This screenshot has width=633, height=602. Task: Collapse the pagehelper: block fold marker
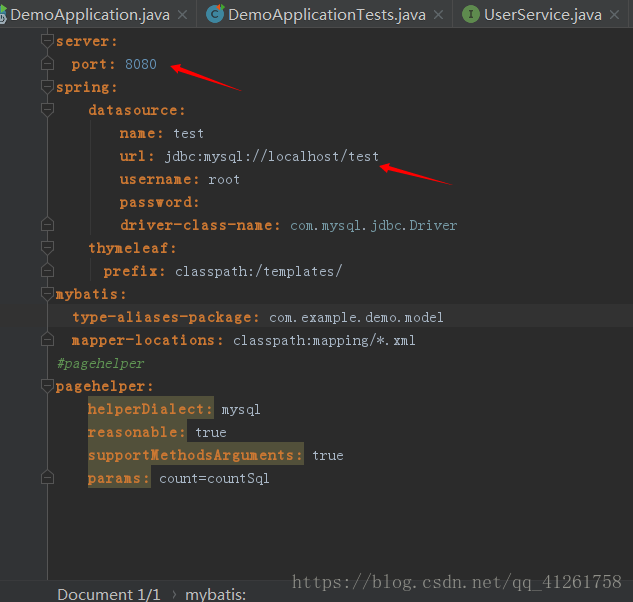click(48, 386)
